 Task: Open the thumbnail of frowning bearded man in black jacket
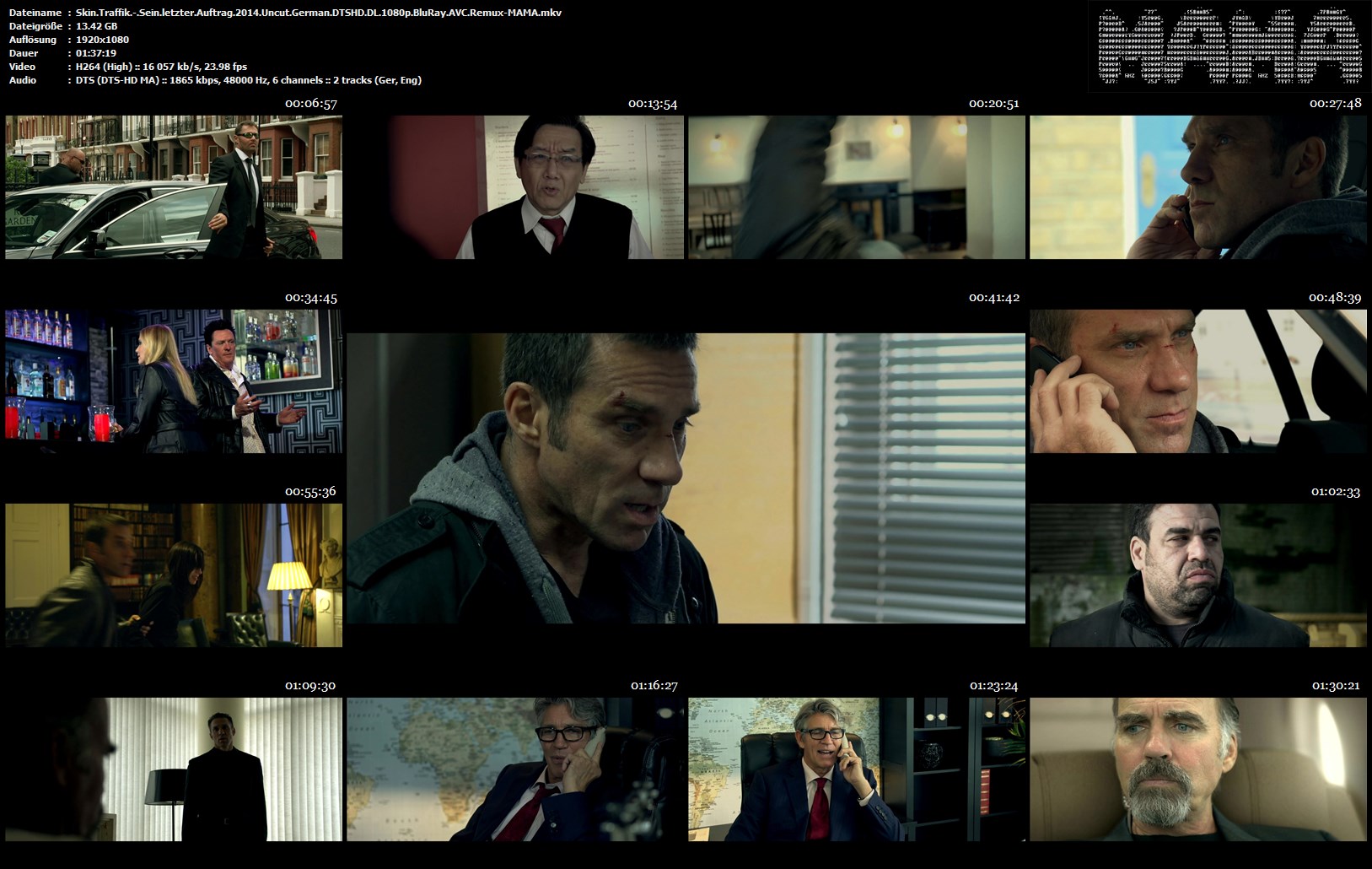(x=1198, y=575)
